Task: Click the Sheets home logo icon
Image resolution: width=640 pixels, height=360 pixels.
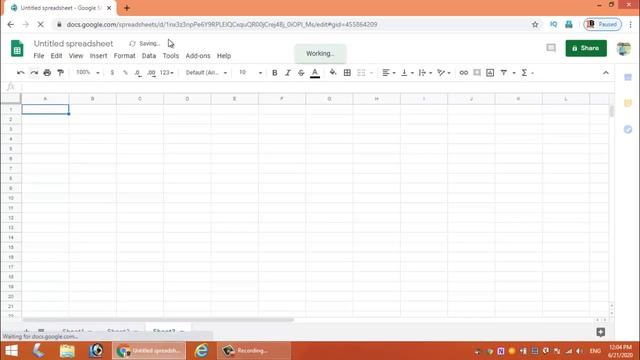Action: 17,49
